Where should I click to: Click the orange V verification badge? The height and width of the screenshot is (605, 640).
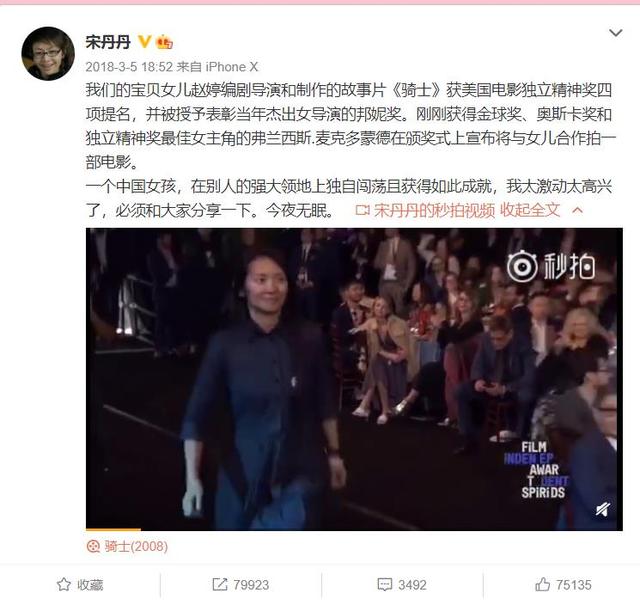144,42
